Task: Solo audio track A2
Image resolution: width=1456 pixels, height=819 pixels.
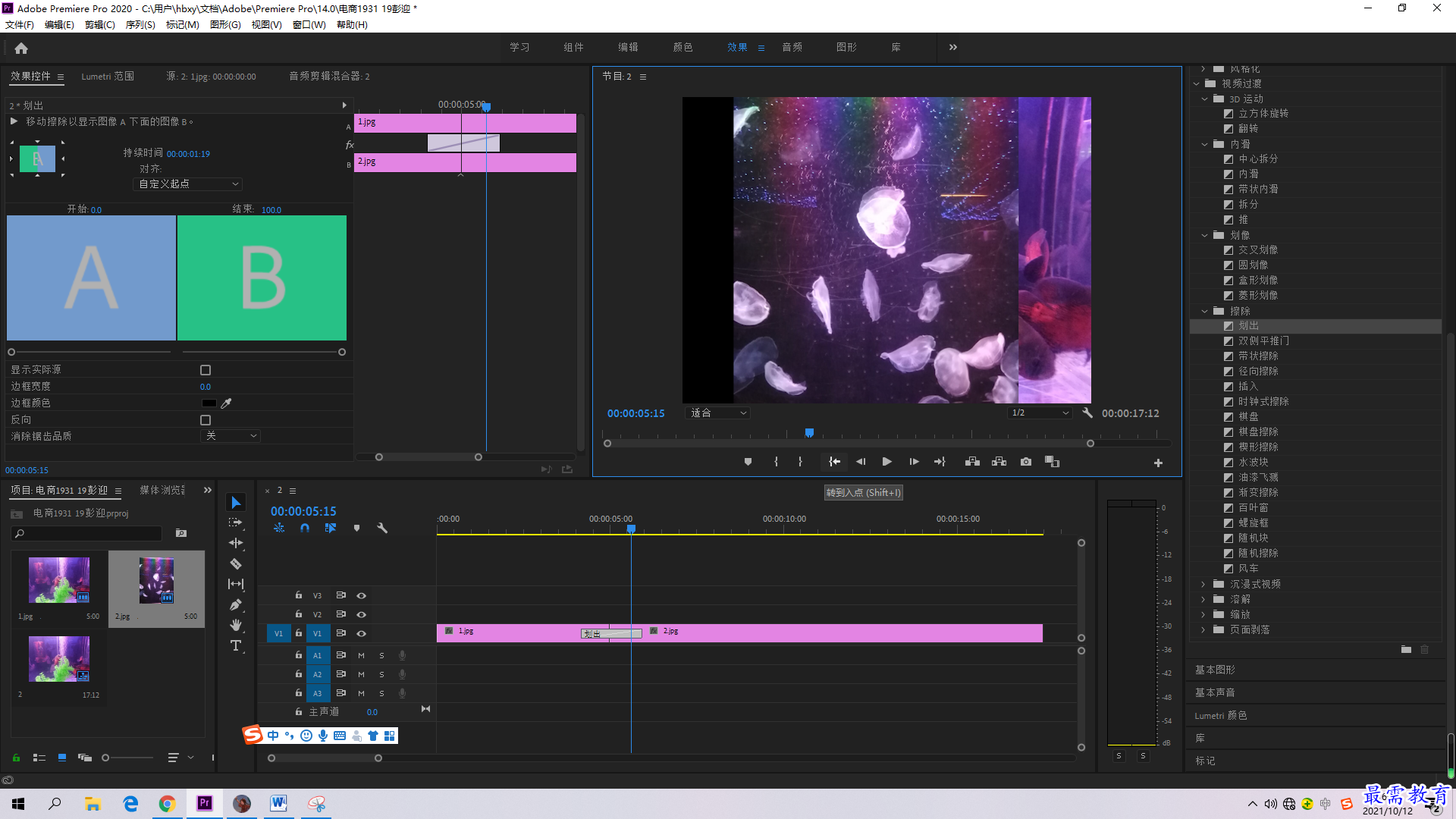Action: [381, 674]
